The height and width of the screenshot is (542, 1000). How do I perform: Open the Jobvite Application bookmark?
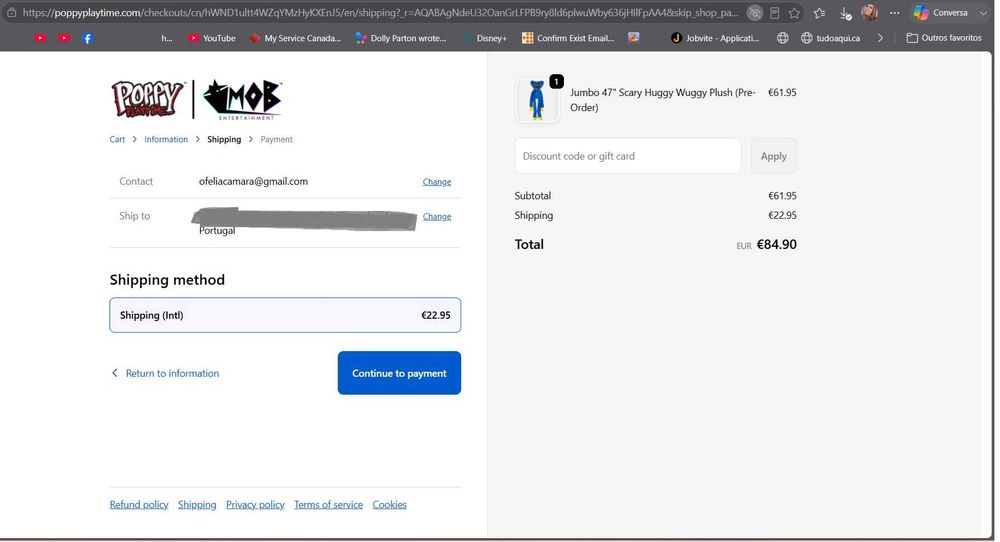pyautogui.click(x=715, y=38)
